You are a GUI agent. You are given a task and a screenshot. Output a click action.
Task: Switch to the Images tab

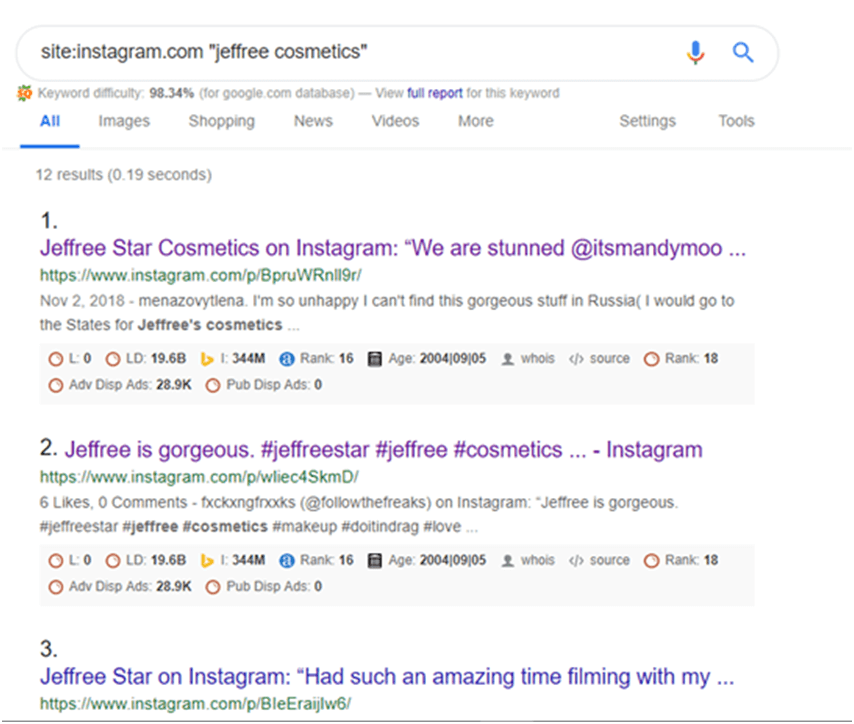click(124, 121)
